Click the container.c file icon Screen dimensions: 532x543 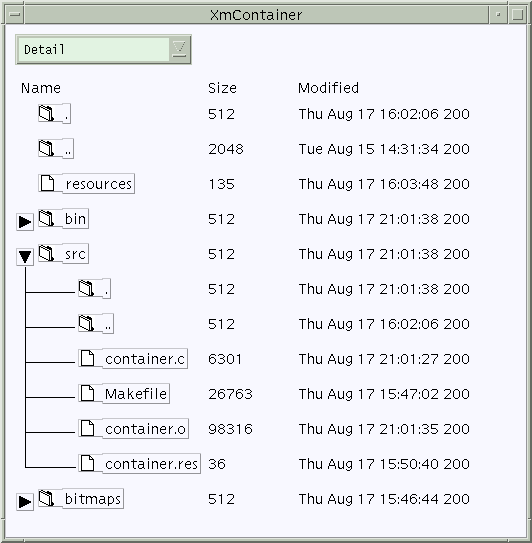(87, 358)
